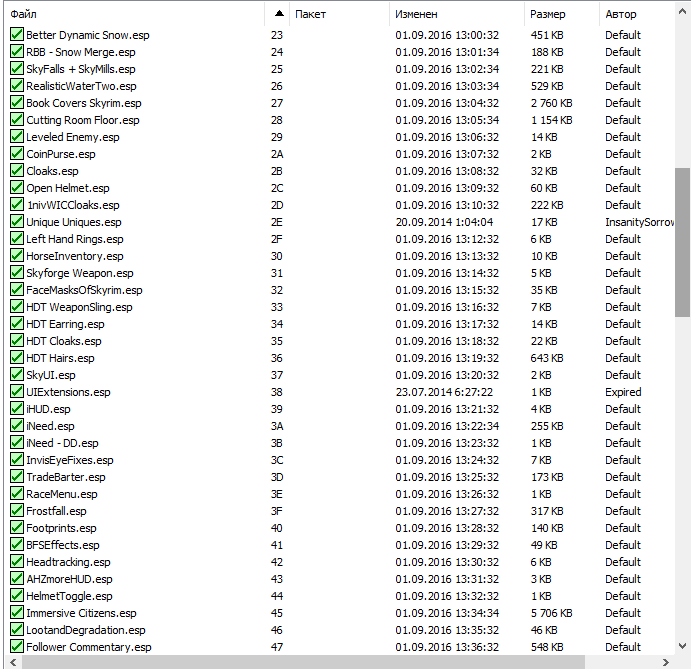
Task: Sort by the Автор column header
Action: coord(637,14)
